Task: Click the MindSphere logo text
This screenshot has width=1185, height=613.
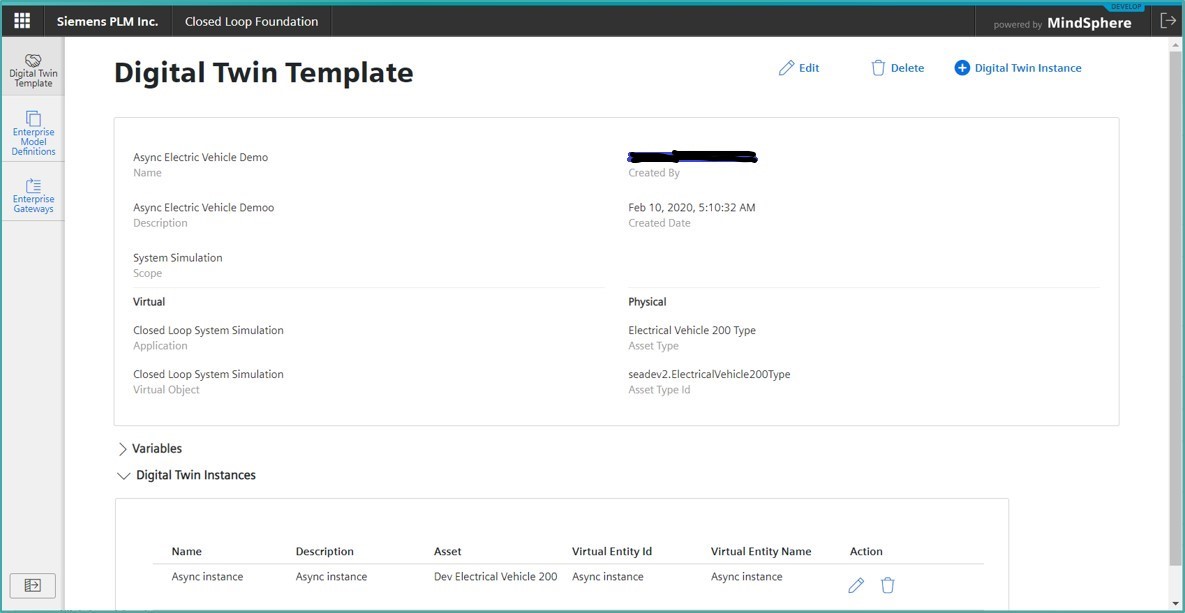Action: pos(1089,23)
